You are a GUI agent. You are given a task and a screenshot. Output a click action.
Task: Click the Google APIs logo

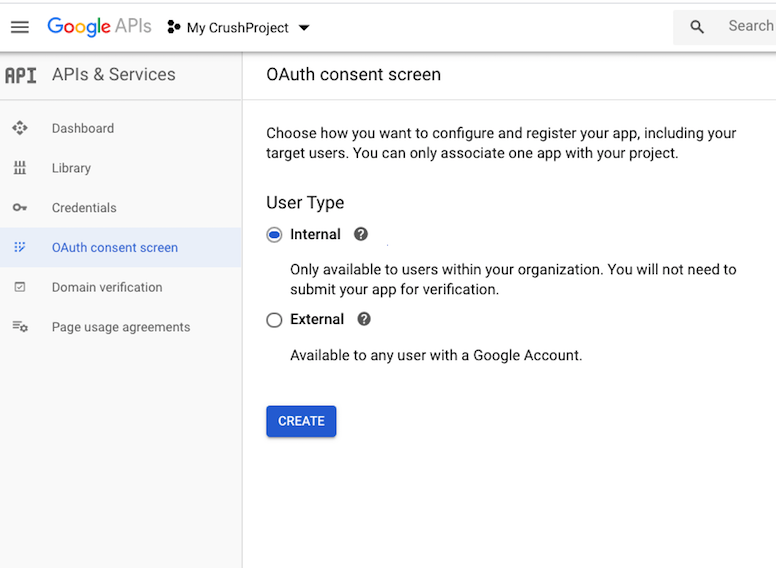pyautogui.click(x=99, y=27)
